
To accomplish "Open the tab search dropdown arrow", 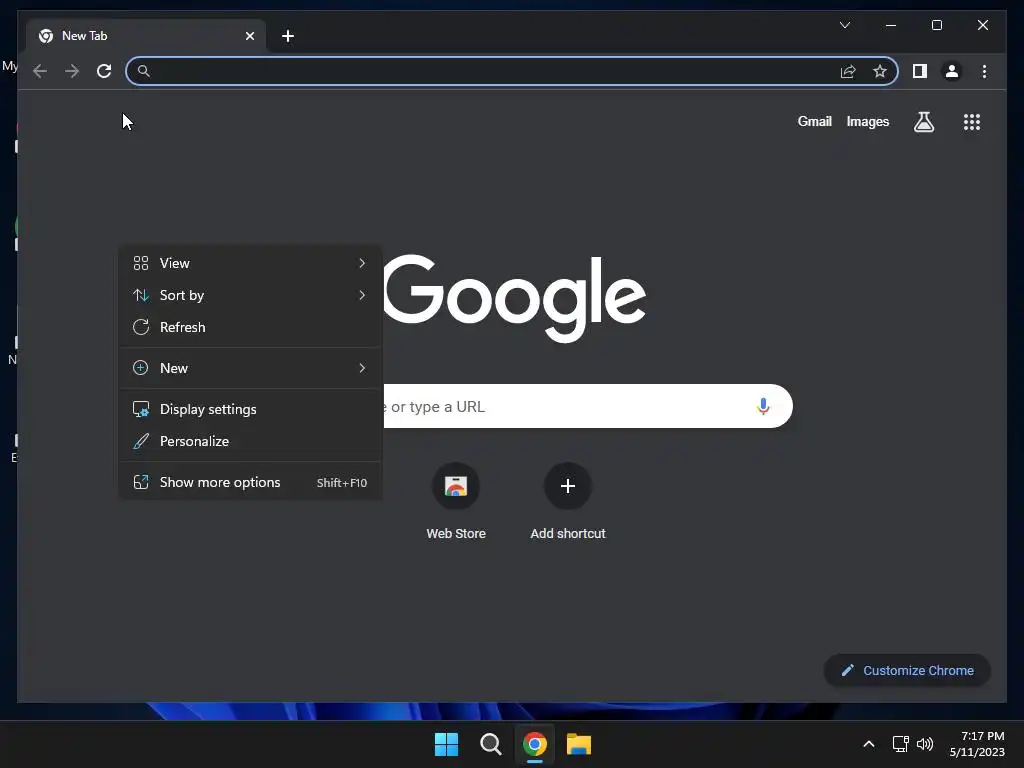I will click(844, 25).
